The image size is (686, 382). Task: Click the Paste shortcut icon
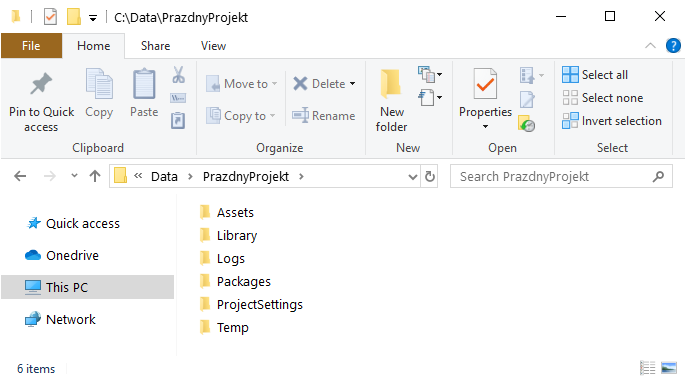[x=178, y=120]
